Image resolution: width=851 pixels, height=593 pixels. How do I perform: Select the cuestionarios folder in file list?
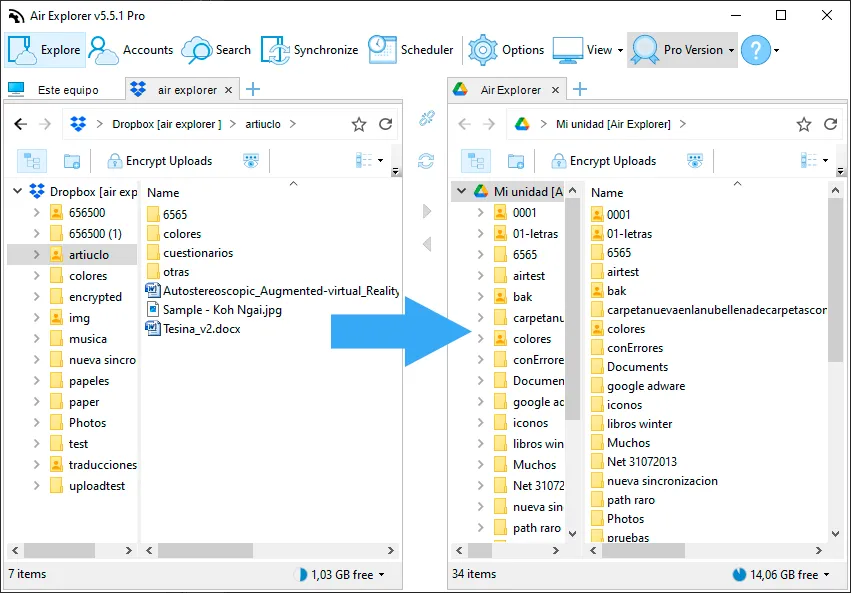click(198, 253)
